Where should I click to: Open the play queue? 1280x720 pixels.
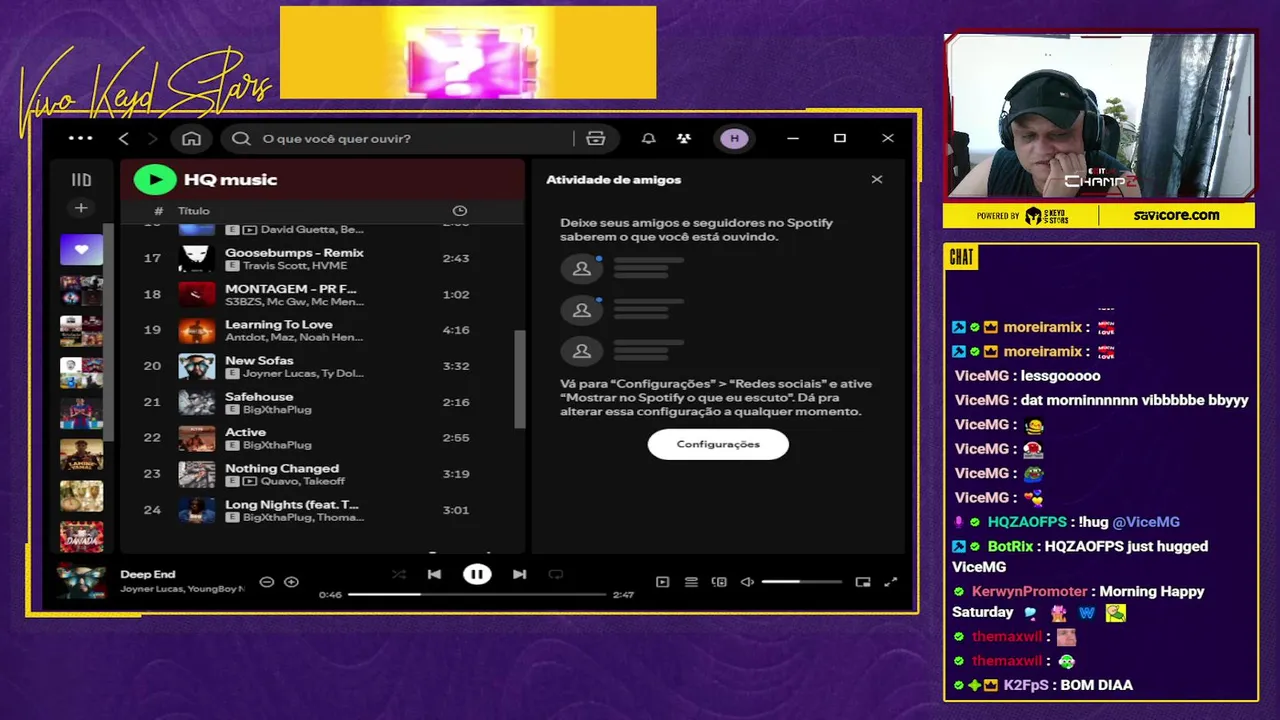[x=691, y=582]
